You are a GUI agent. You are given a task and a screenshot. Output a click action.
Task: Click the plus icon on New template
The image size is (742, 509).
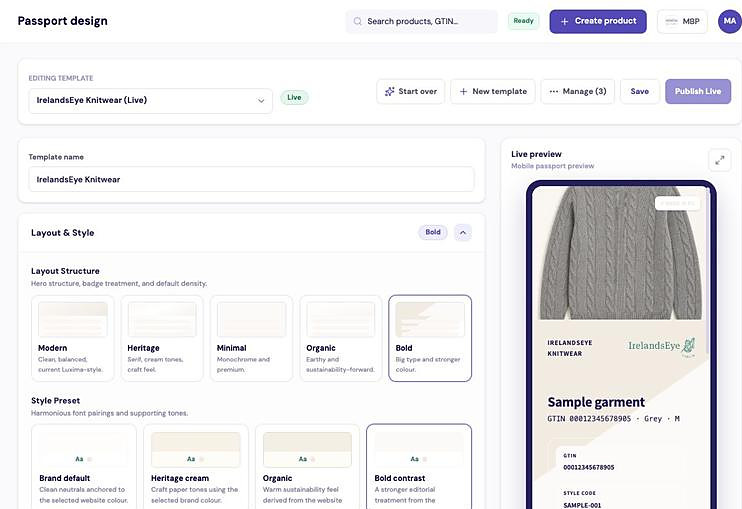pos(463,91)
